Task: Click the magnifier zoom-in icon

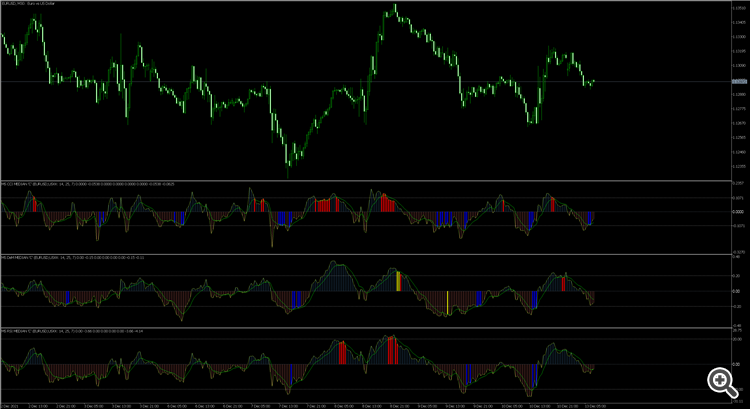Action: click(x=722, y=382)
